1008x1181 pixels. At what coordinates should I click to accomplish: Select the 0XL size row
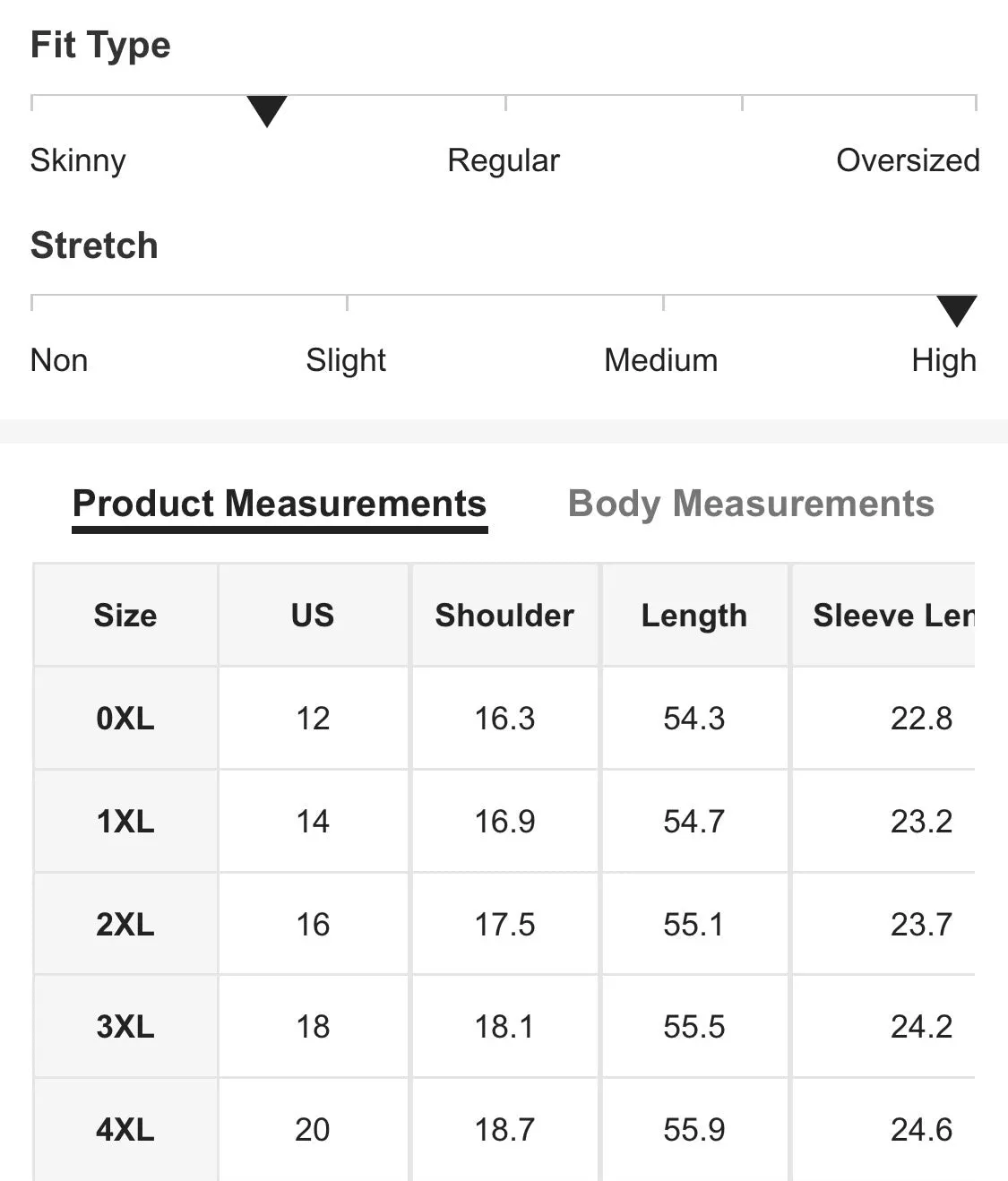(x=504, y=718)
